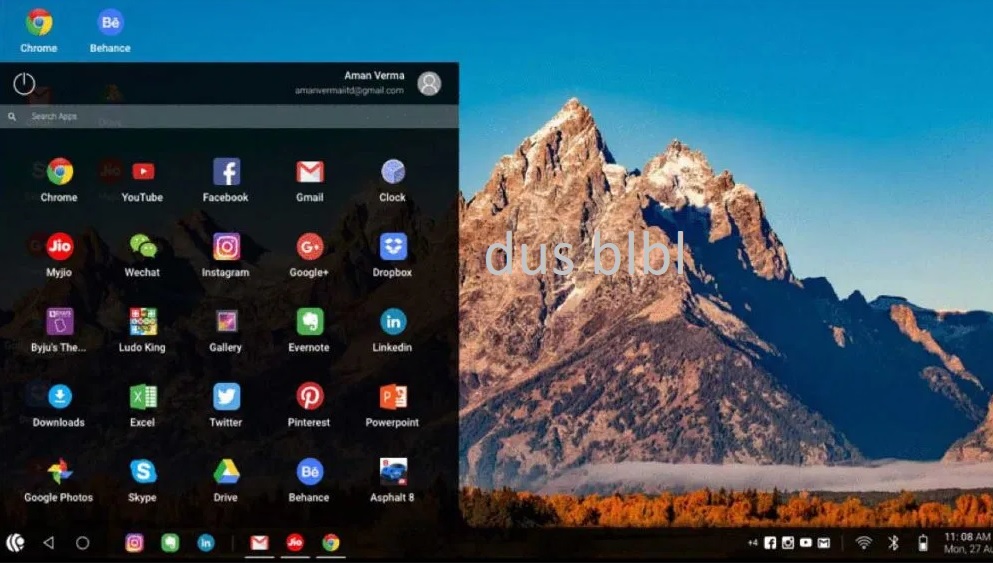Open Evernote pinned in the taskbar
This screenshot has height=563, width=993.
[170, 543]
